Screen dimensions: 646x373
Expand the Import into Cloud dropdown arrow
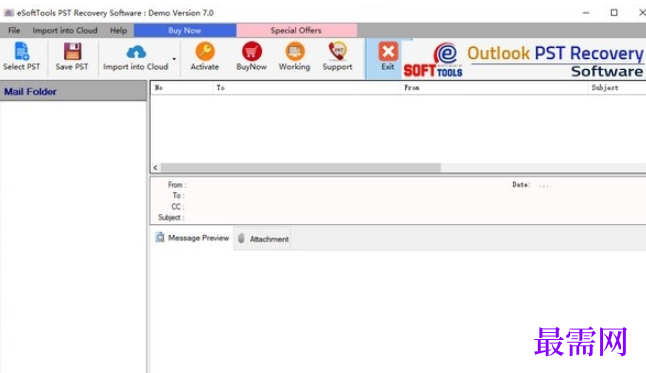tap(174, 59)
